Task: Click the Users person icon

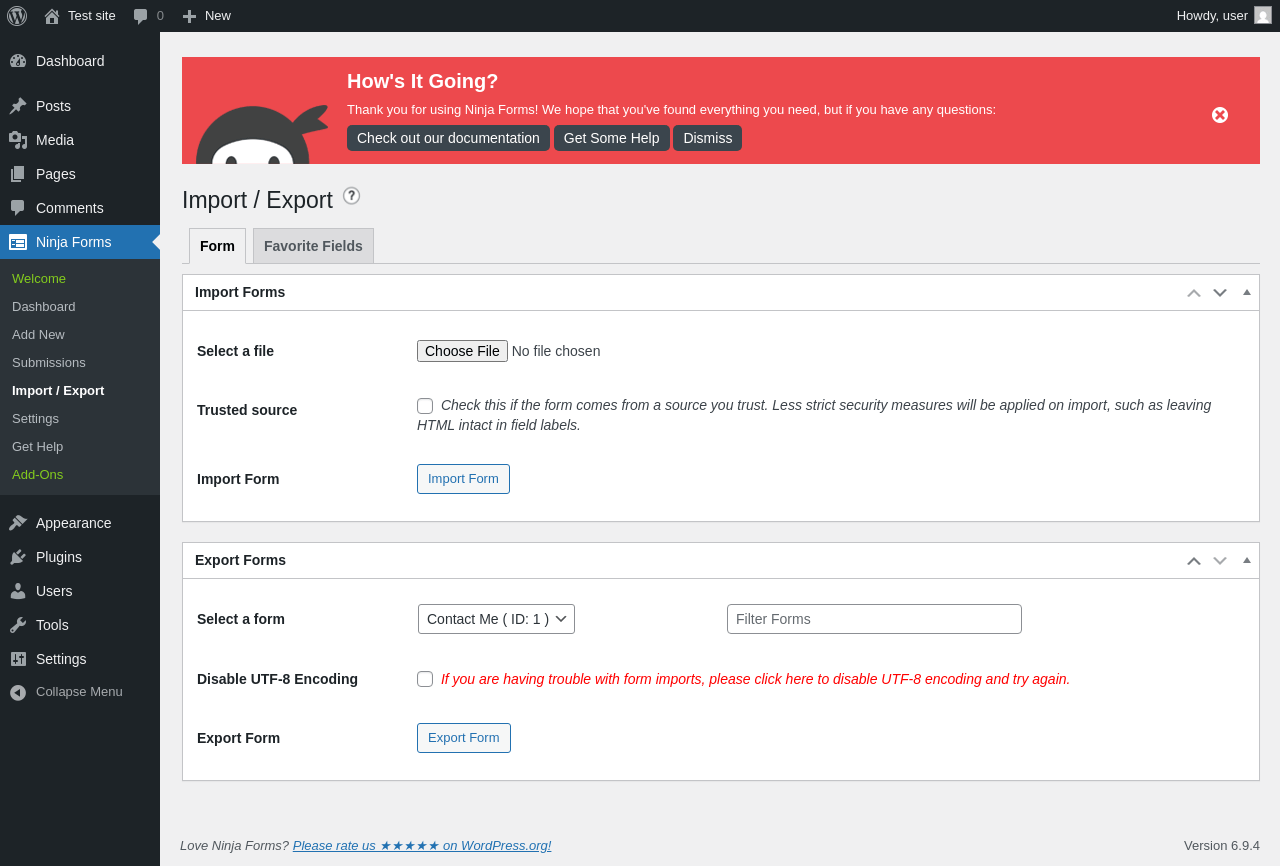Action: (18, 591)
